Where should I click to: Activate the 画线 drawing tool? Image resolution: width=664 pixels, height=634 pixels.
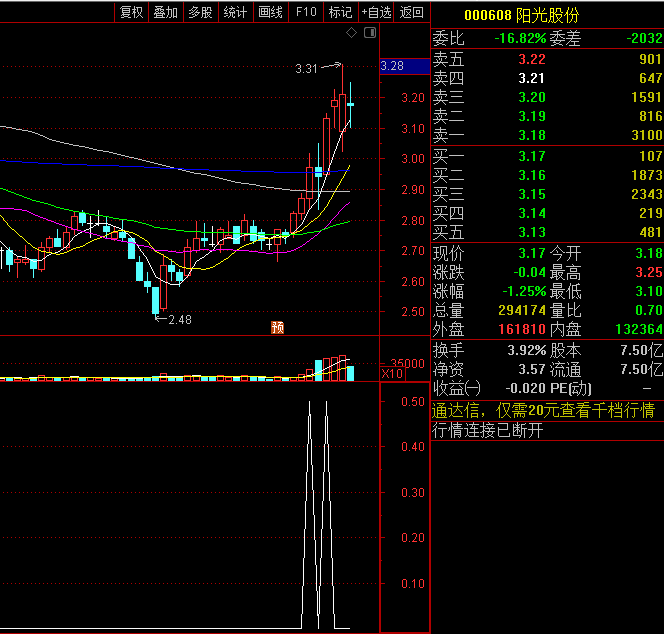click(x=270, y=12)
